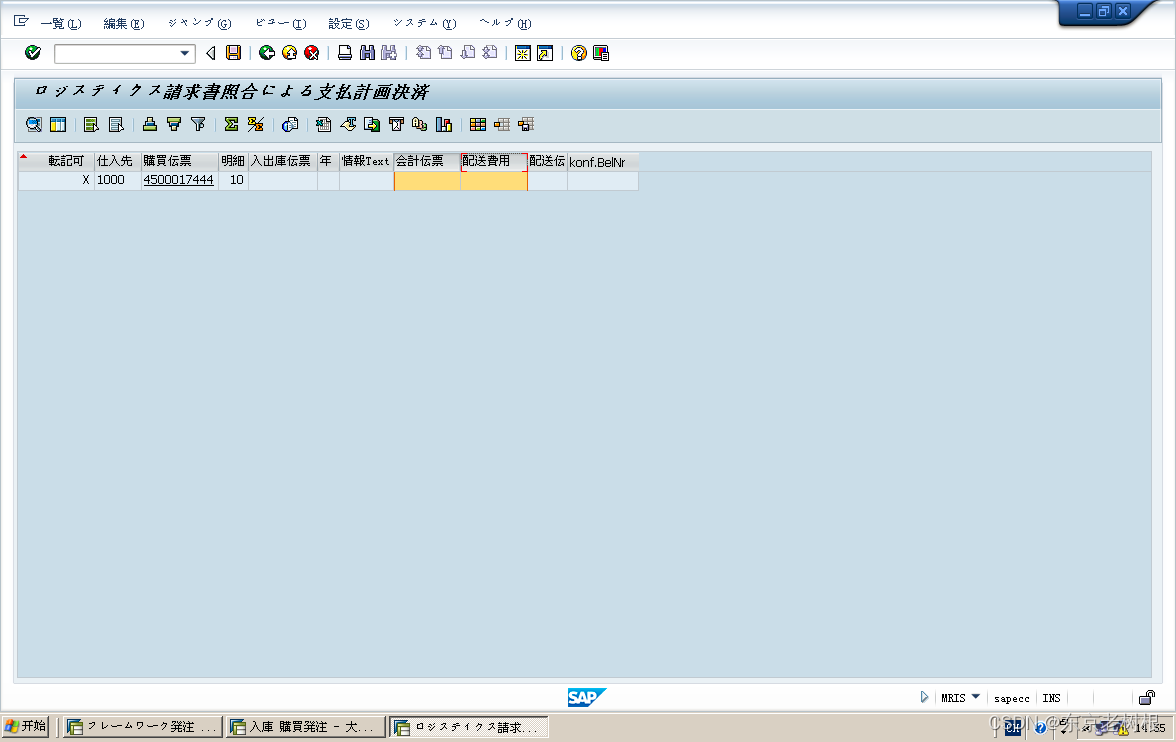
Task: Click the set filter funnel icon
Action: [197, 124]
